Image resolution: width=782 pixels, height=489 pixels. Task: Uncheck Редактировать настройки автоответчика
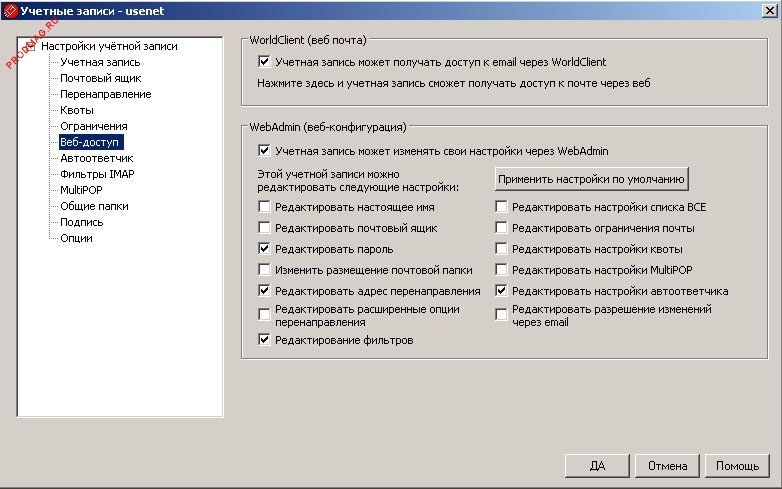click(x=502, y=291)
